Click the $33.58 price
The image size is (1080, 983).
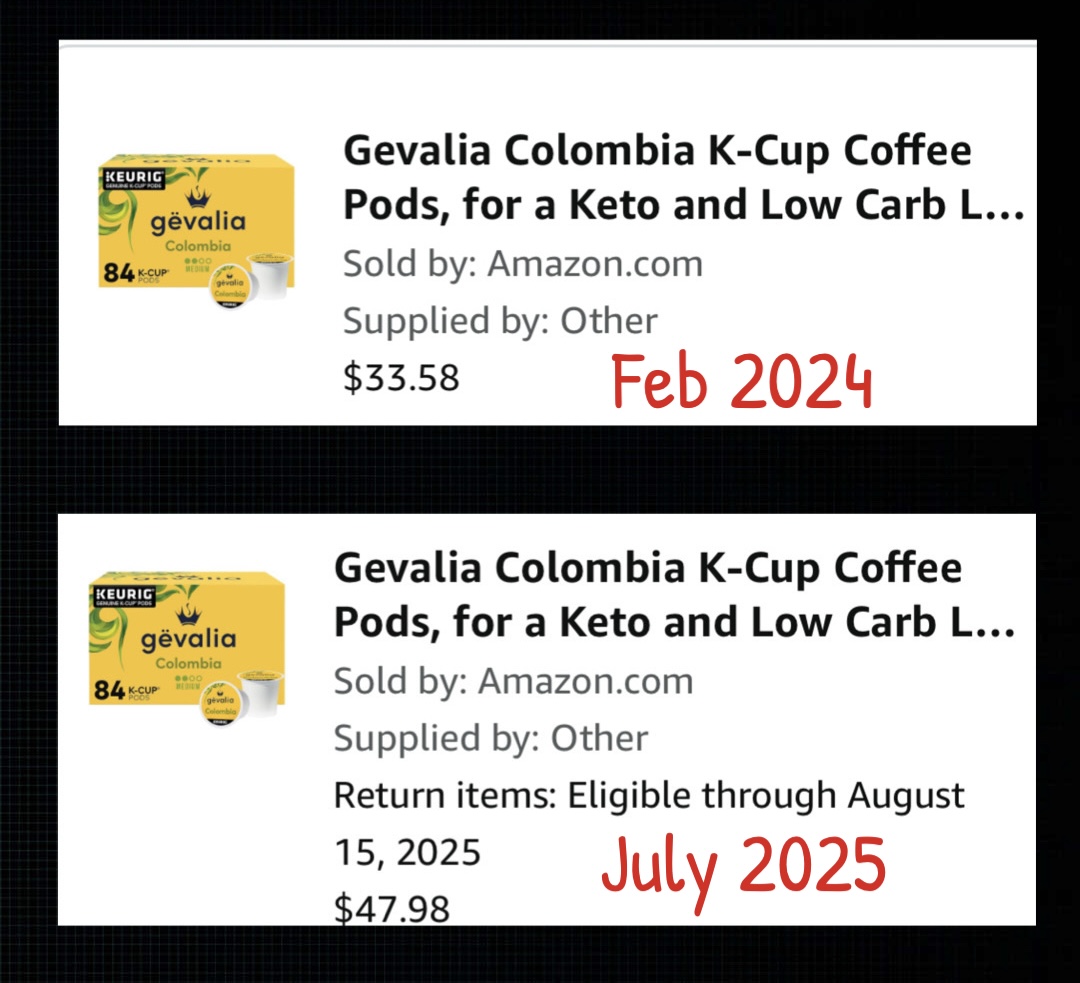(x=401, y=377)
